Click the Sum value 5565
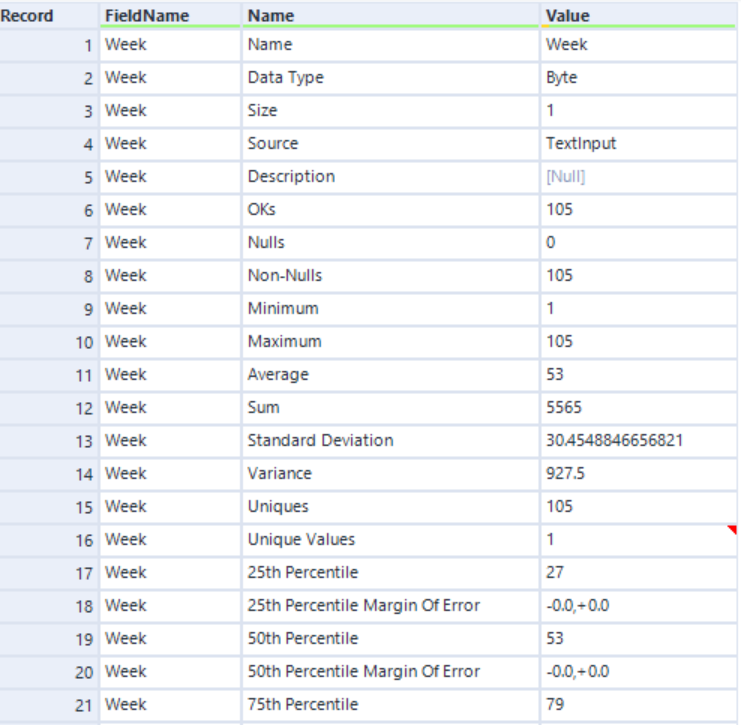The height and width of the screenshot is (725, 741). pos(560,407)
